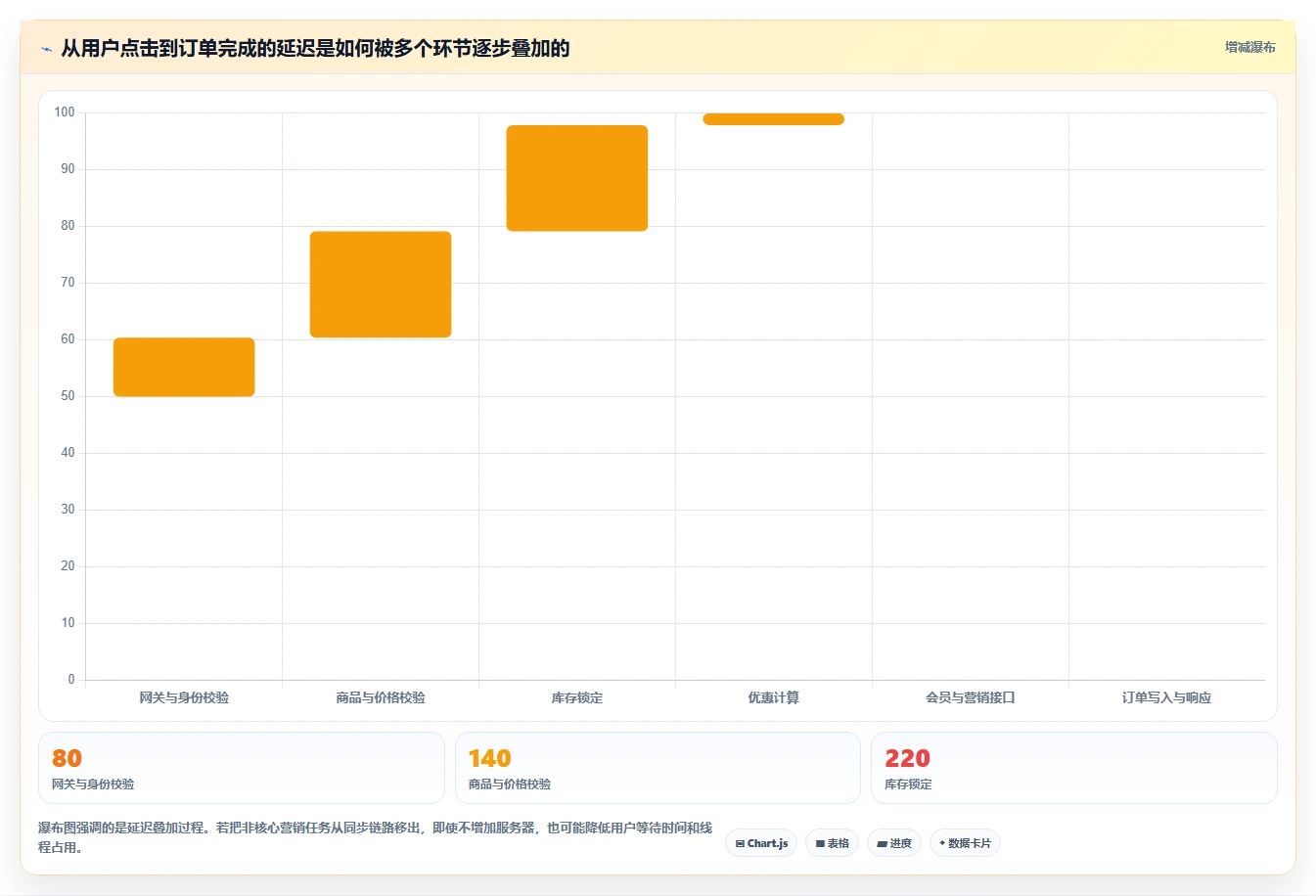Click the description paragraph starting 瀑布图强调的是
The width and height of the screenshot is (1316, 896).
(x=376, y=837)
